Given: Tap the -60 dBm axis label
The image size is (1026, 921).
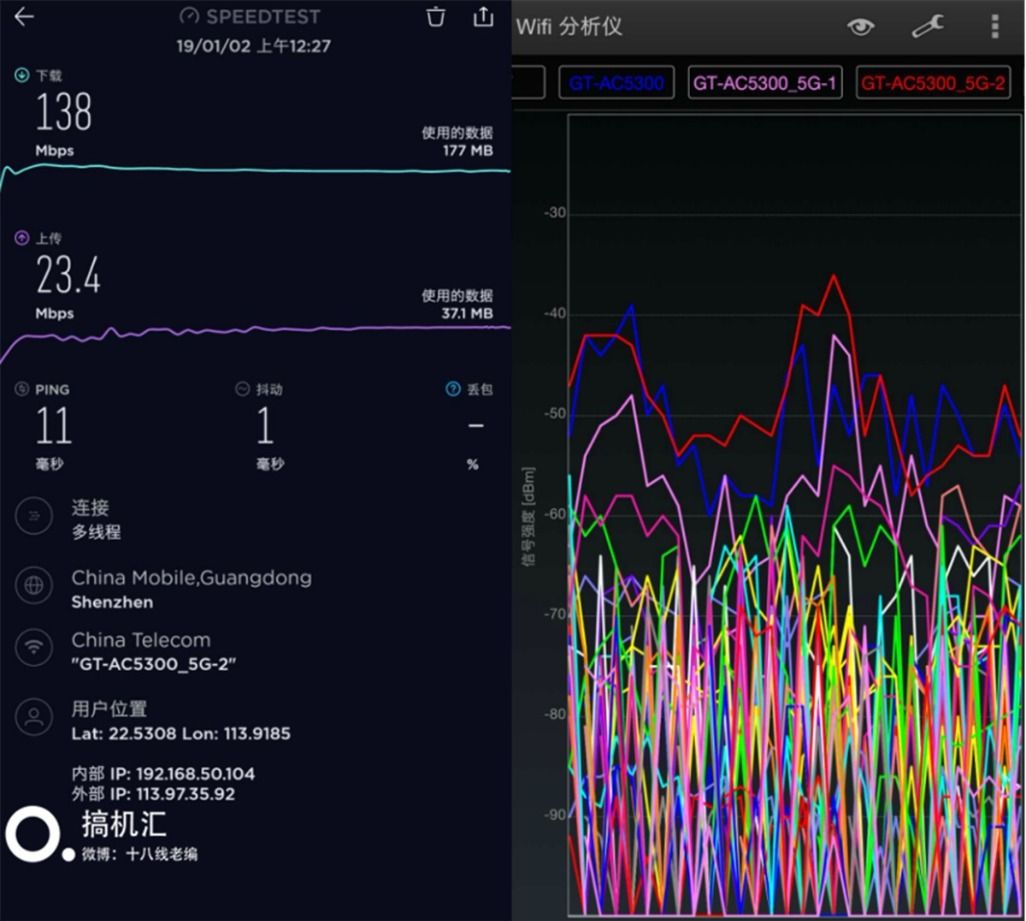Looking at the screenshot, I should pyautogui.click(x=555, y=513).
